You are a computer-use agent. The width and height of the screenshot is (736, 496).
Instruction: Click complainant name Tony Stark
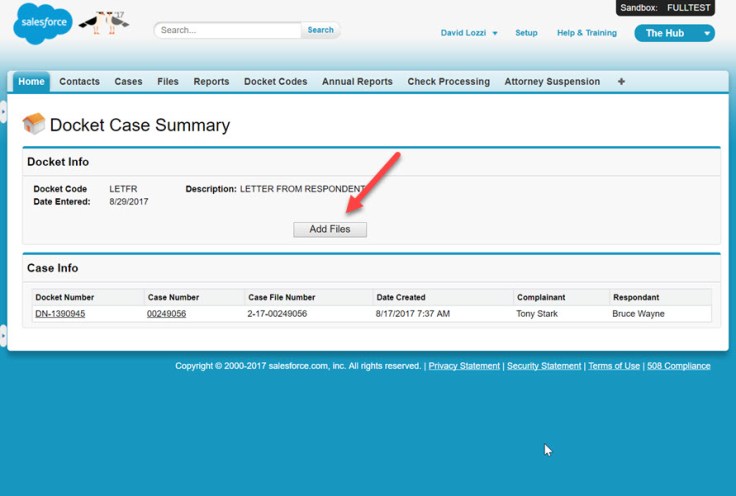537,313
